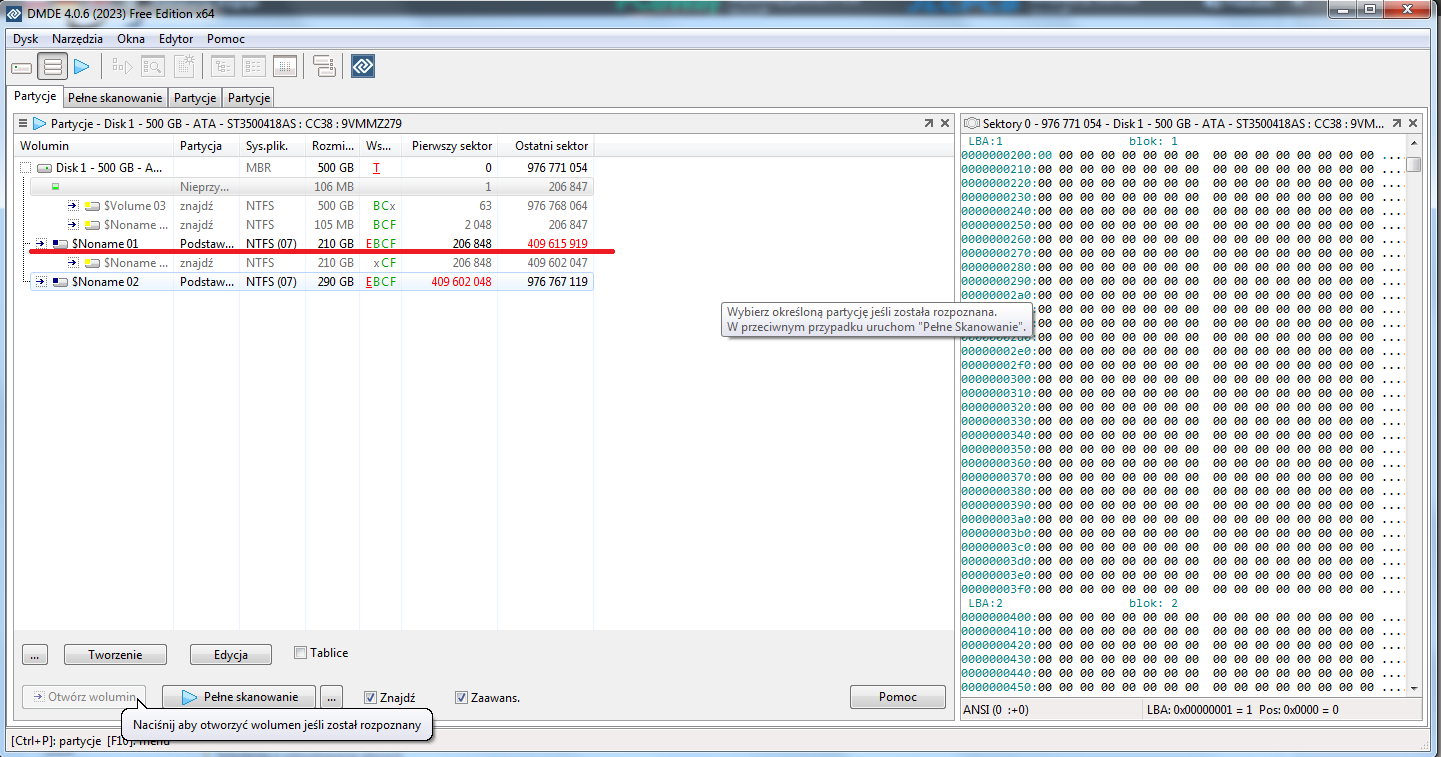Viewport: 1441px width, 757px height.
Task: Click the drive icon beside $Noname 02
Action: (x=60, y=282)
